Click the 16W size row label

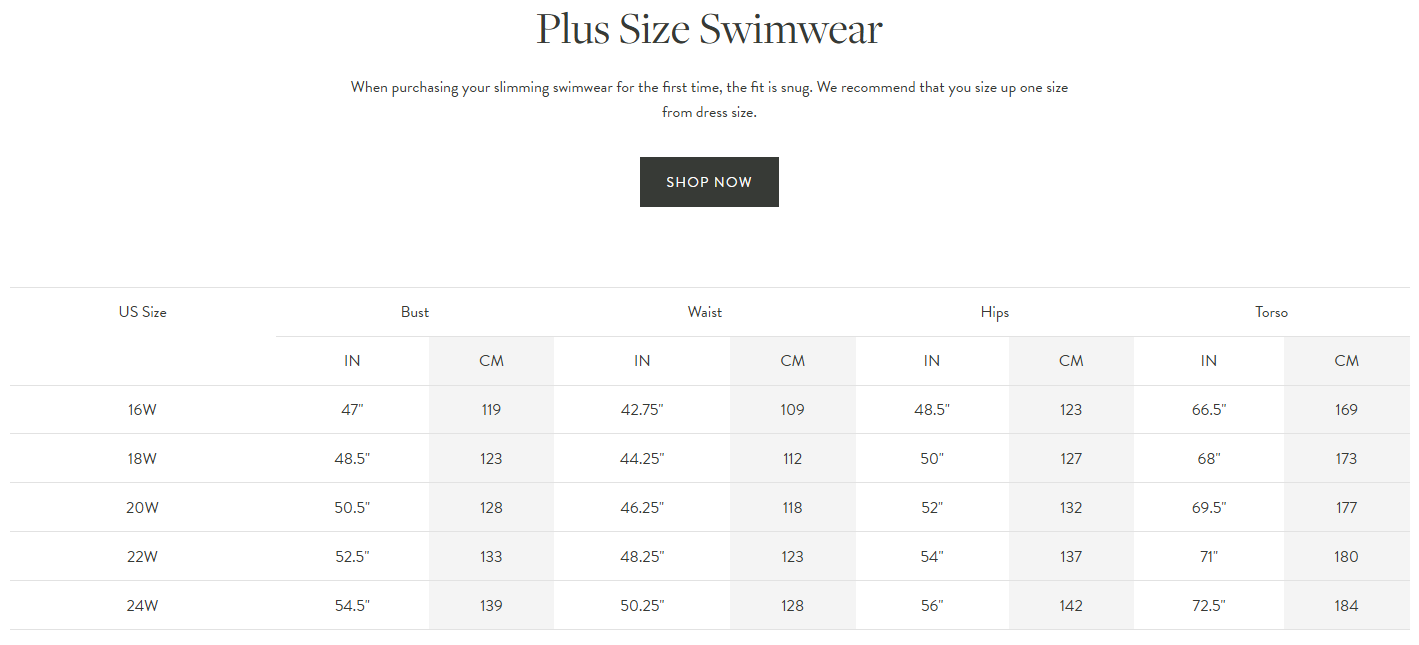[x=142, y=409]
